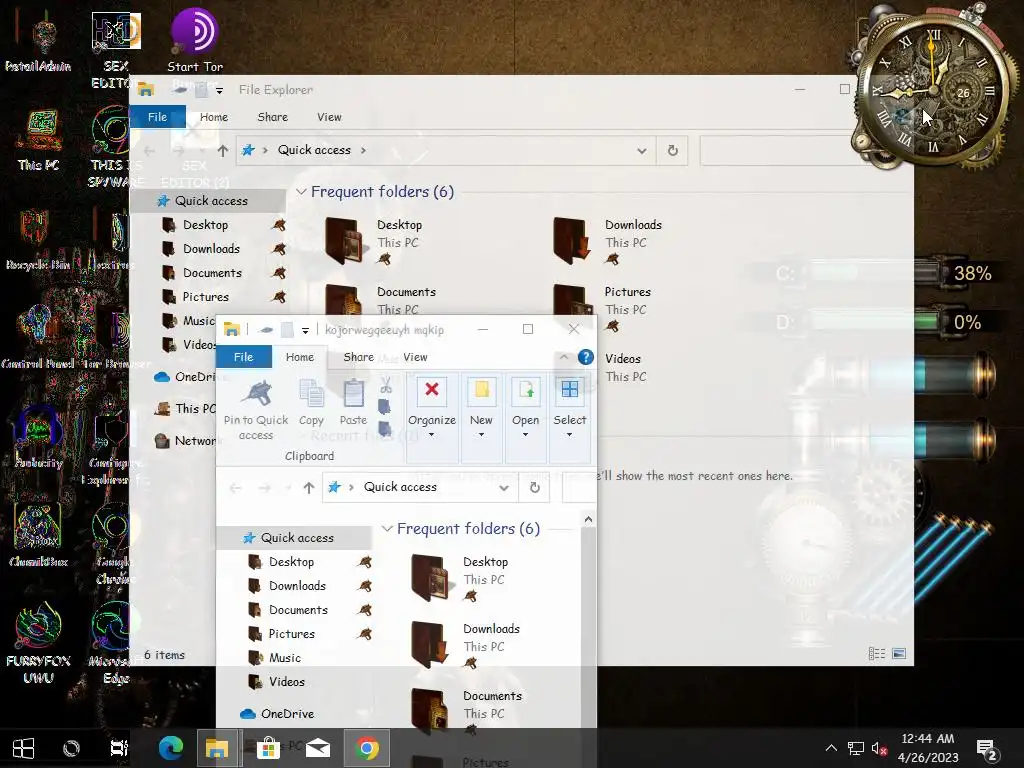Screen dimensions: 1024x768
Task: Open quick access toolbar dropdown in front window
Action: point(305,330)
